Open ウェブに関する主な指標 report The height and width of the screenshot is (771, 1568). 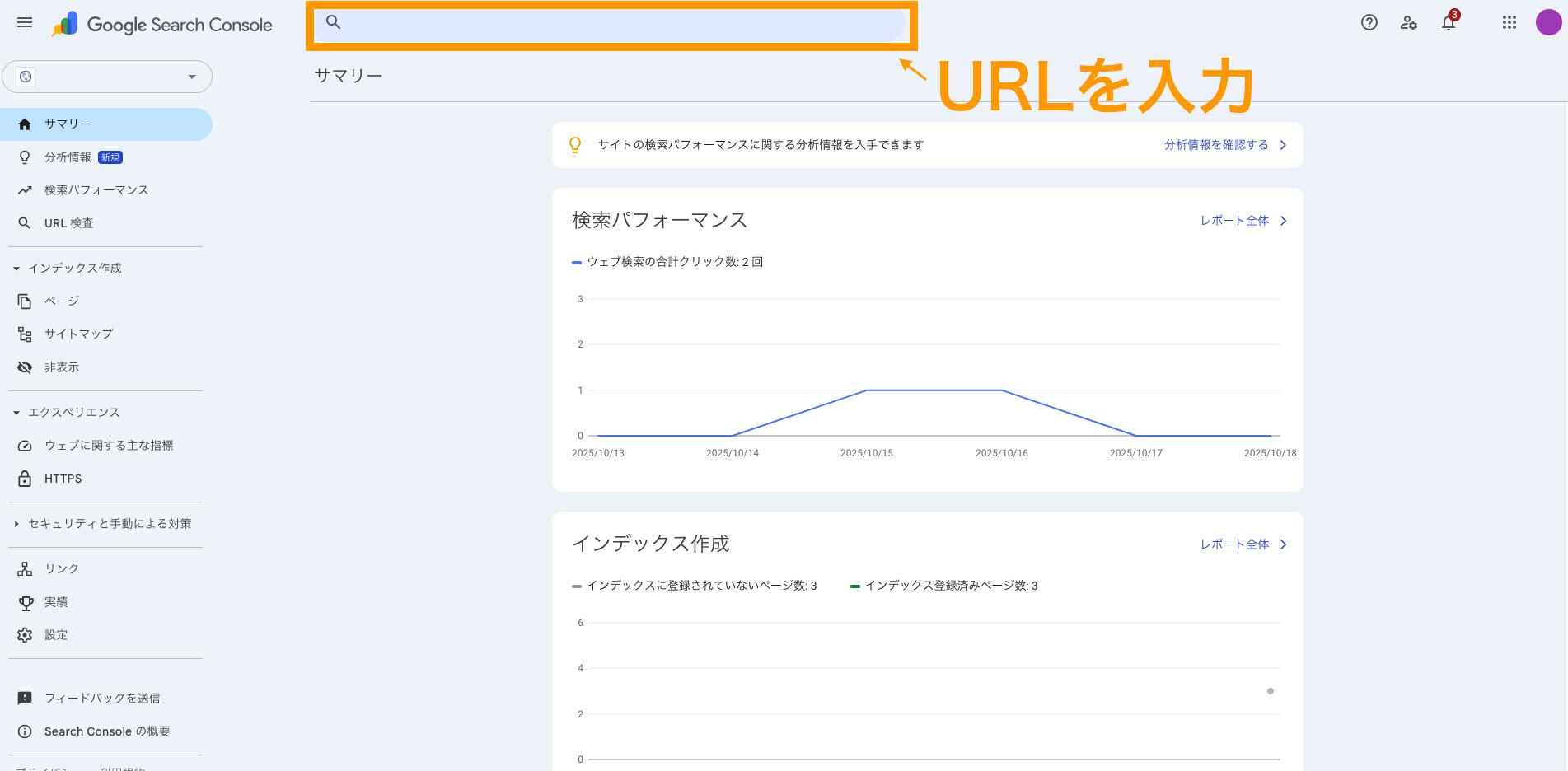pos(106,446)
